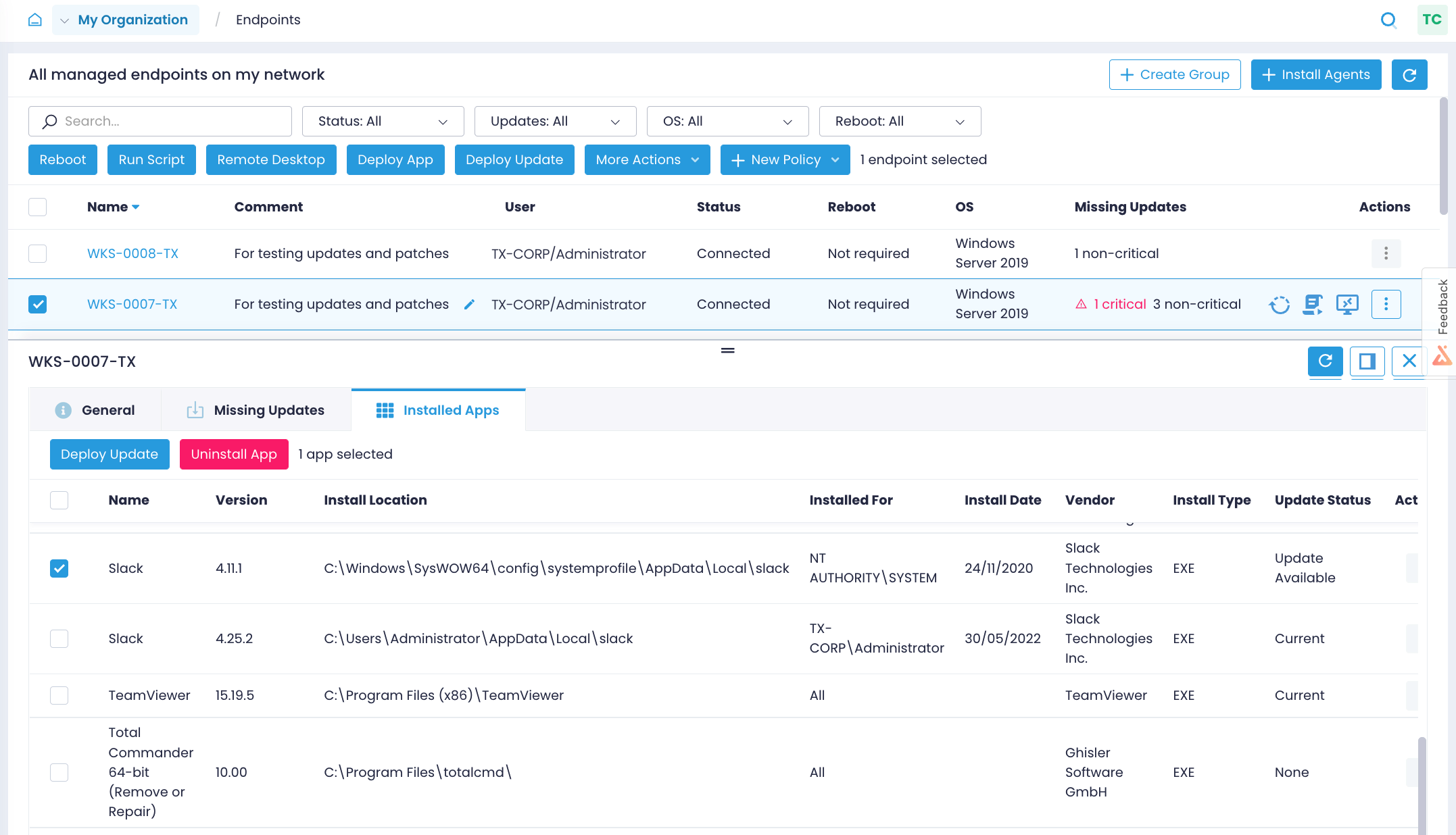The width and height of the screenshot is (1456, 835).
Task: Switch to the General tab
Action: coord(95,410)
